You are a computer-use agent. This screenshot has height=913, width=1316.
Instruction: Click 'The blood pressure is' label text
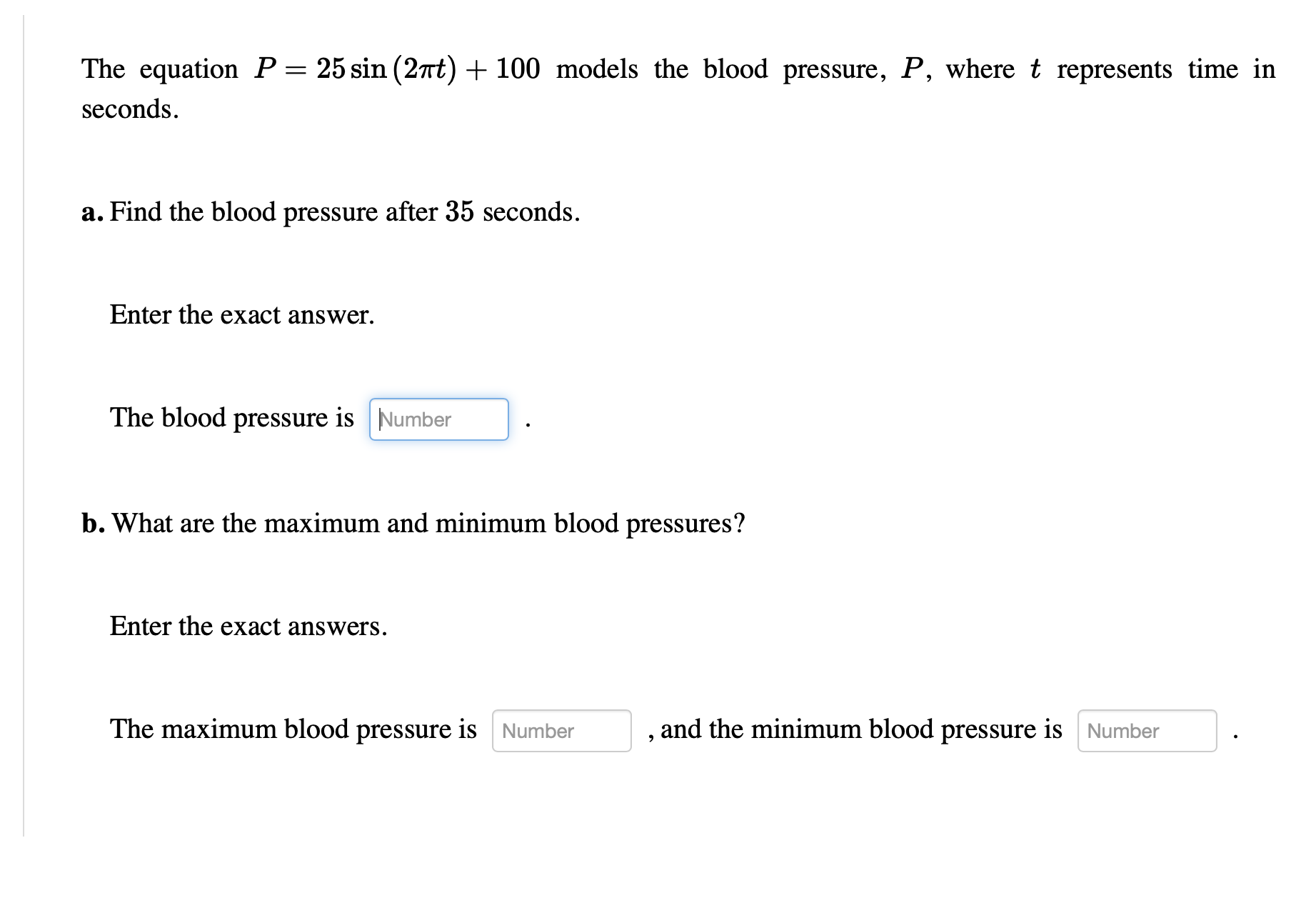(x=231, y=418)
